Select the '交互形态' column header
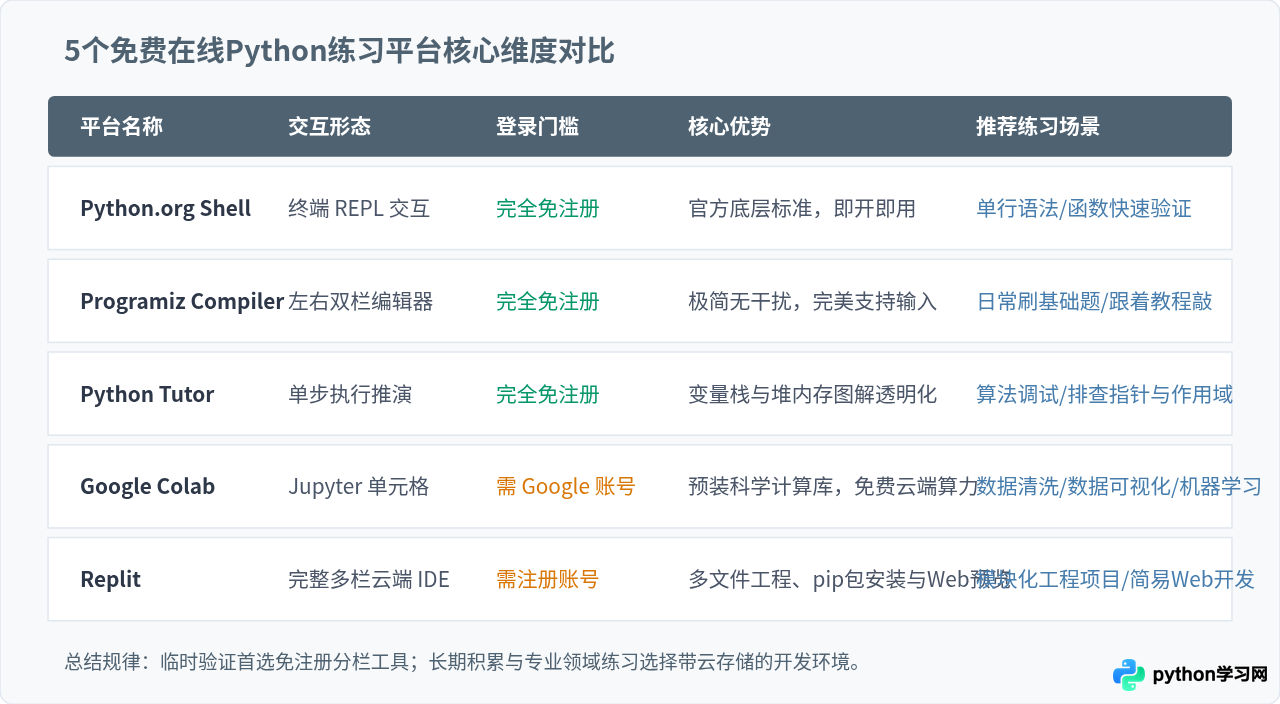This screenshot has height=704, width=1280. [329, 127]
